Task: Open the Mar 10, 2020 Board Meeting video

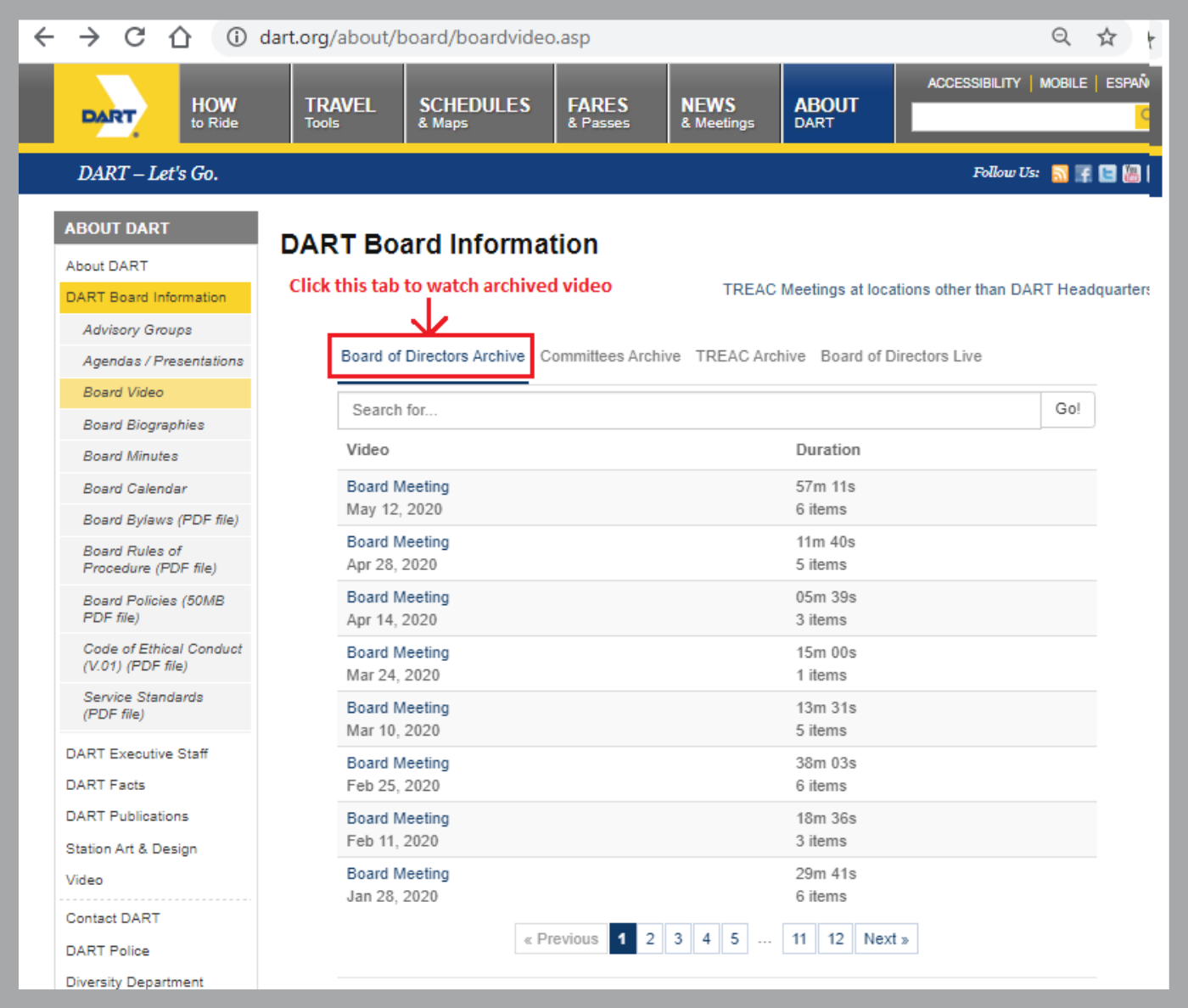Action: pyautogui.click(x=398, y=708)
